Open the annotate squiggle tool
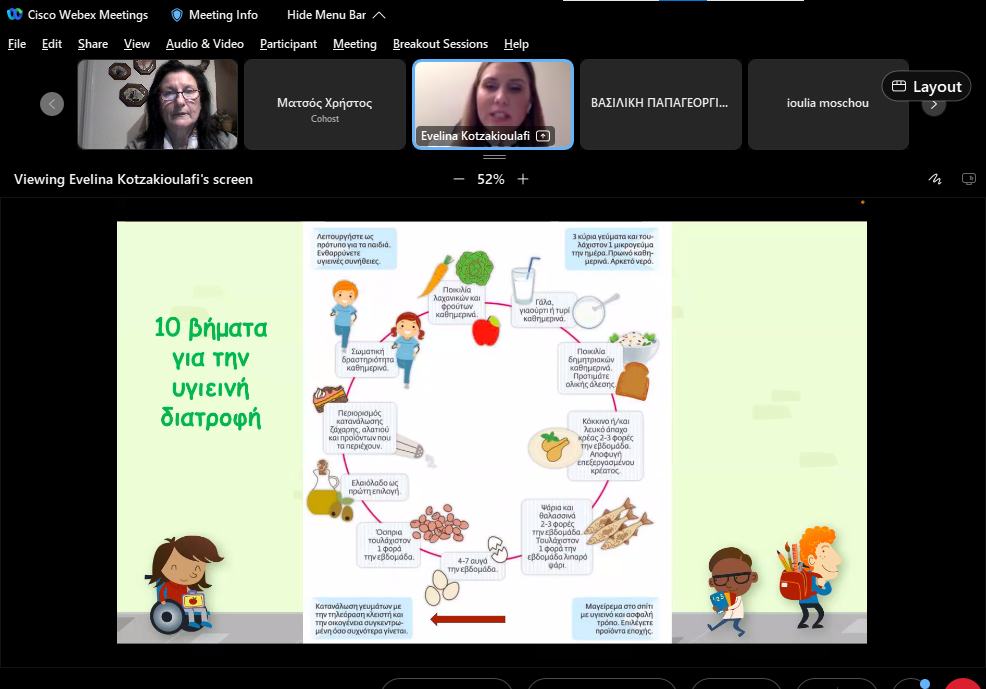 (x=935, y=179)
